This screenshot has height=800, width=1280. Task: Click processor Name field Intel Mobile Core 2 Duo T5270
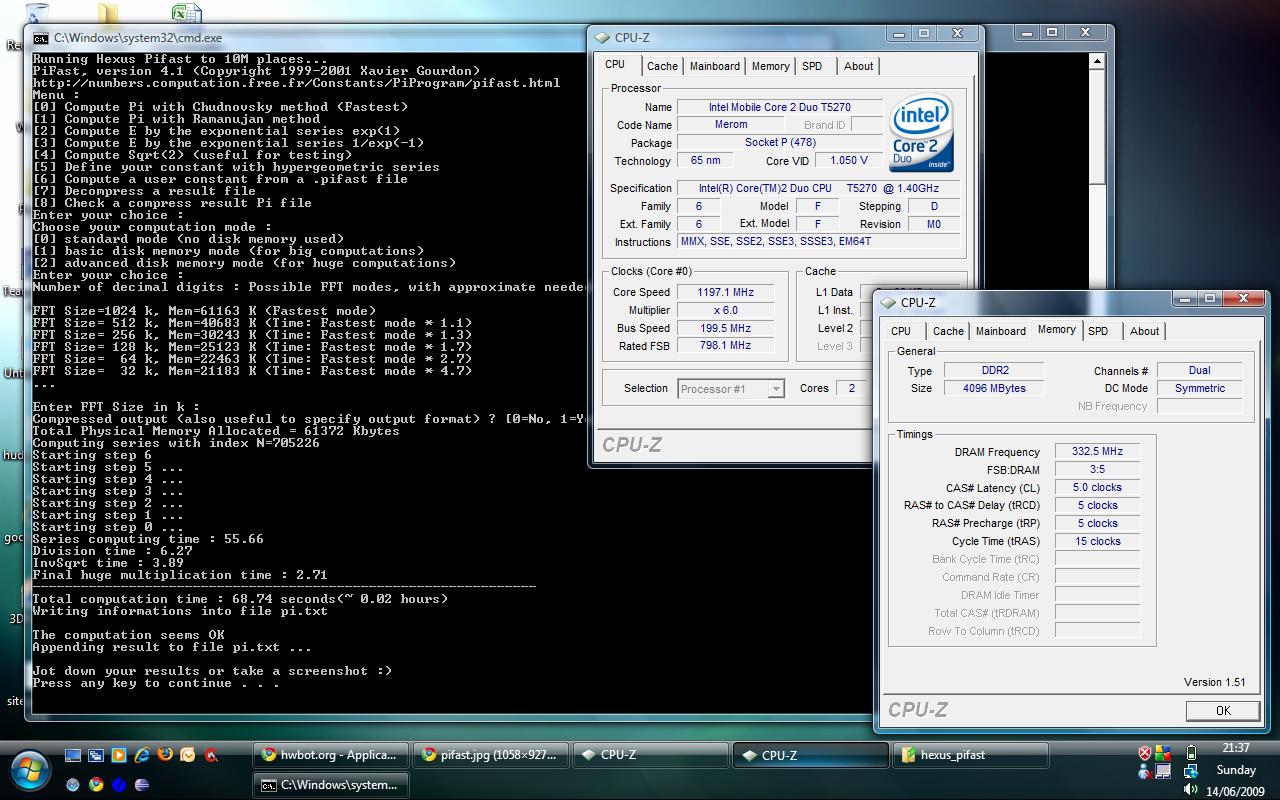point(780,107)
